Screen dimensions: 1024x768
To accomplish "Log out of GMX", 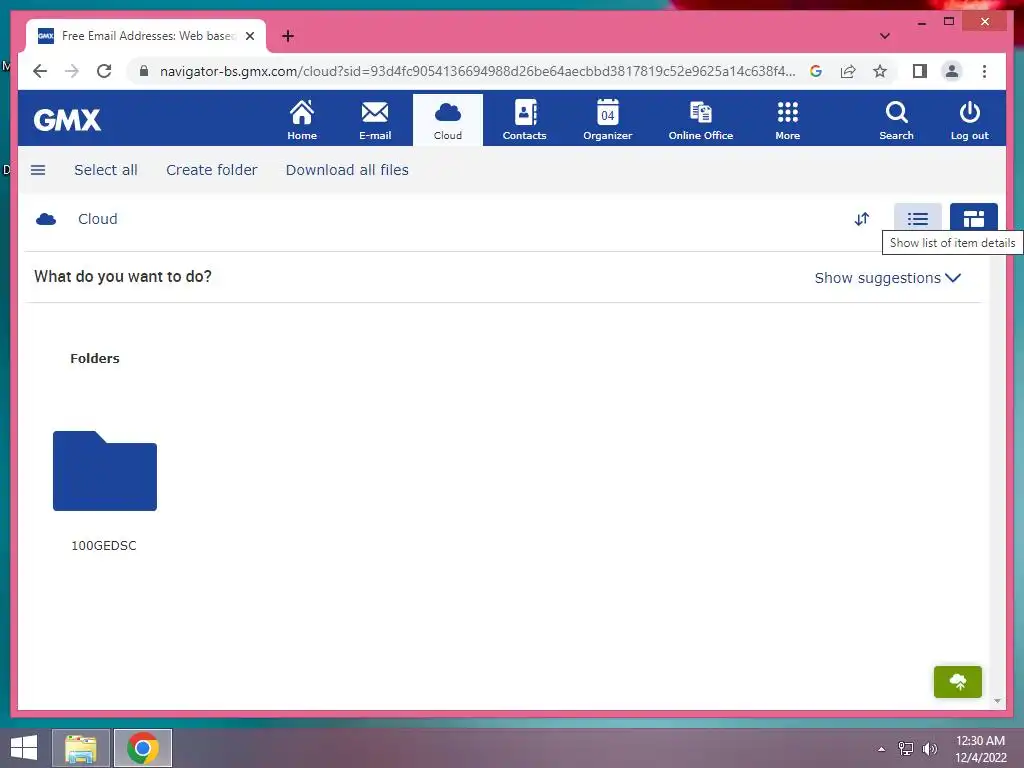I will point(969,120).
